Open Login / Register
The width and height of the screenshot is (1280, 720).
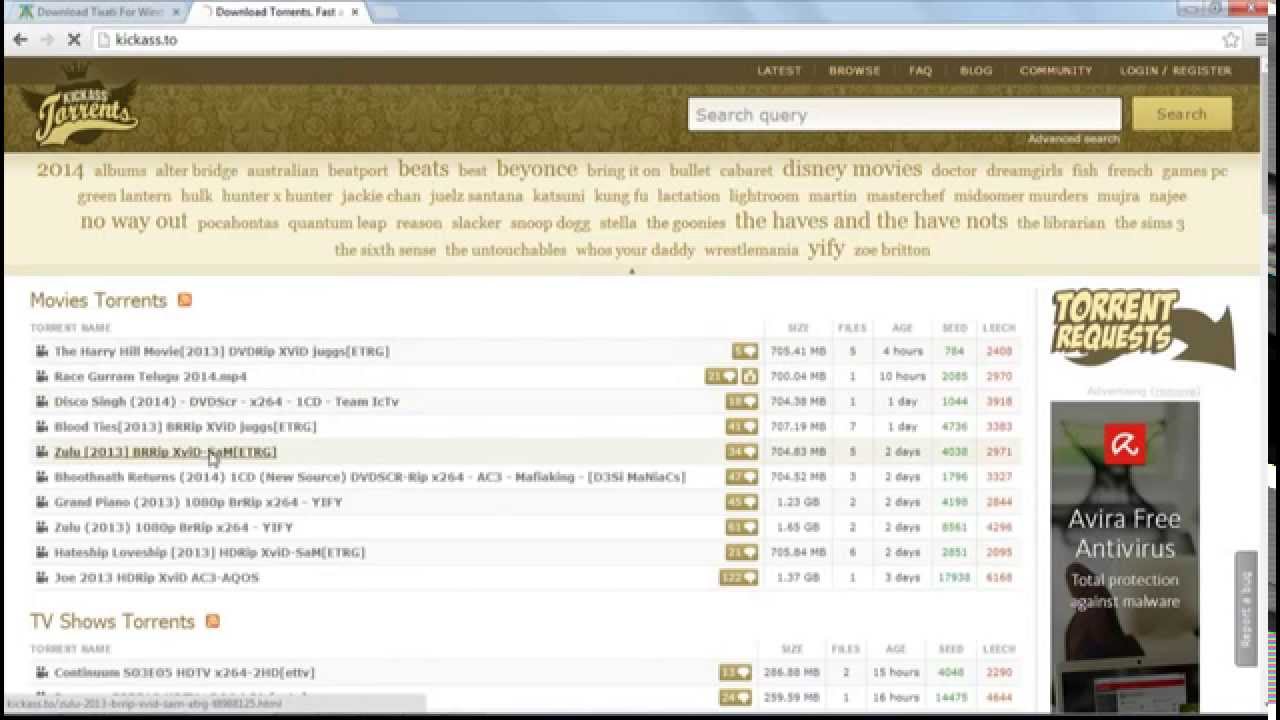pos(1176,71)
